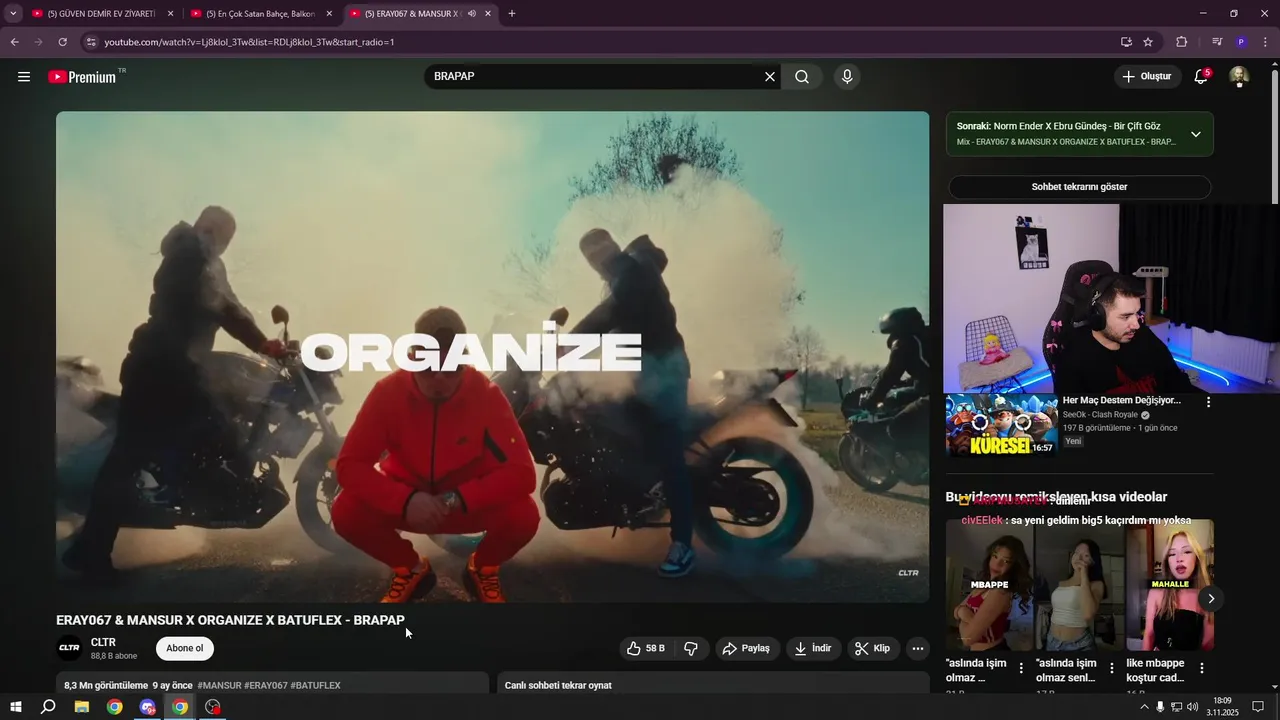Open options for 'aslında işim olmaz senl' short
1280x720 pixels.
[1111, 668]
